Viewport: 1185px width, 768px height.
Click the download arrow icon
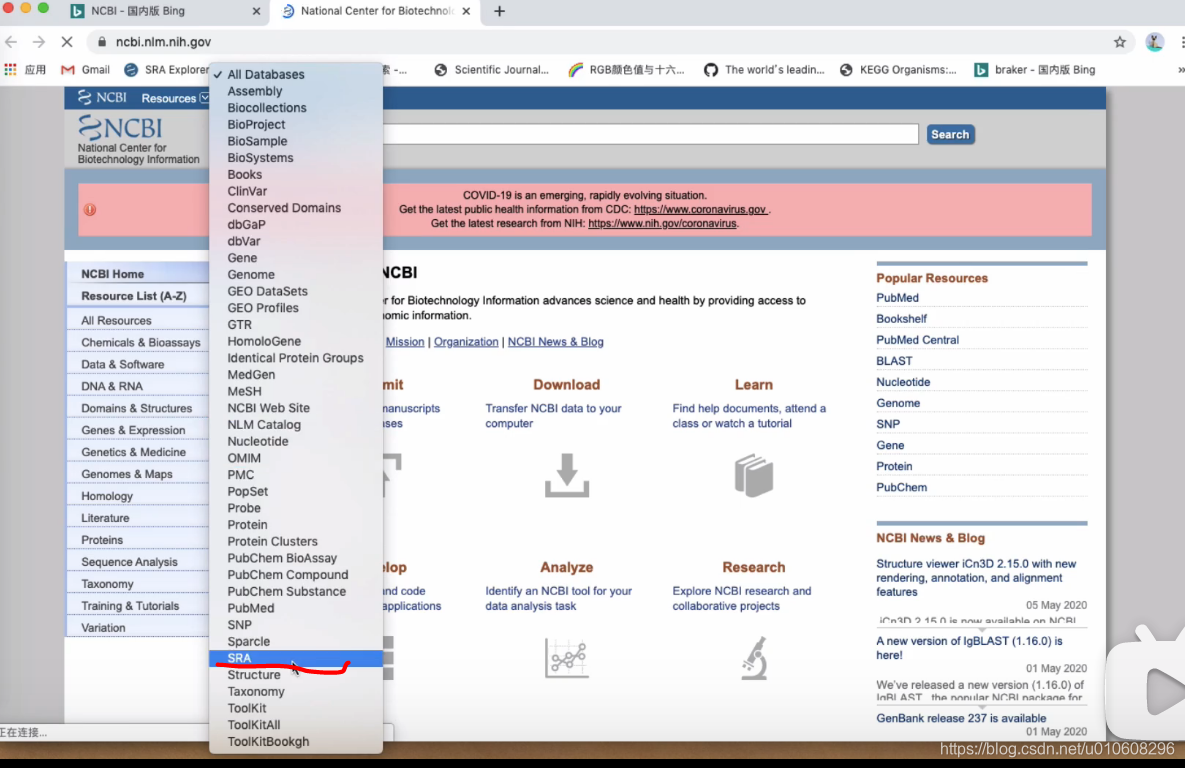point(567,475)
